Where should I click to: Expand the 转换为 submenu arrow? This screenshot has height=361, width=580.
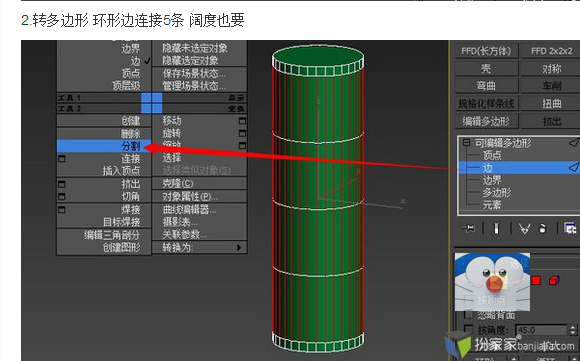point(239,247)
